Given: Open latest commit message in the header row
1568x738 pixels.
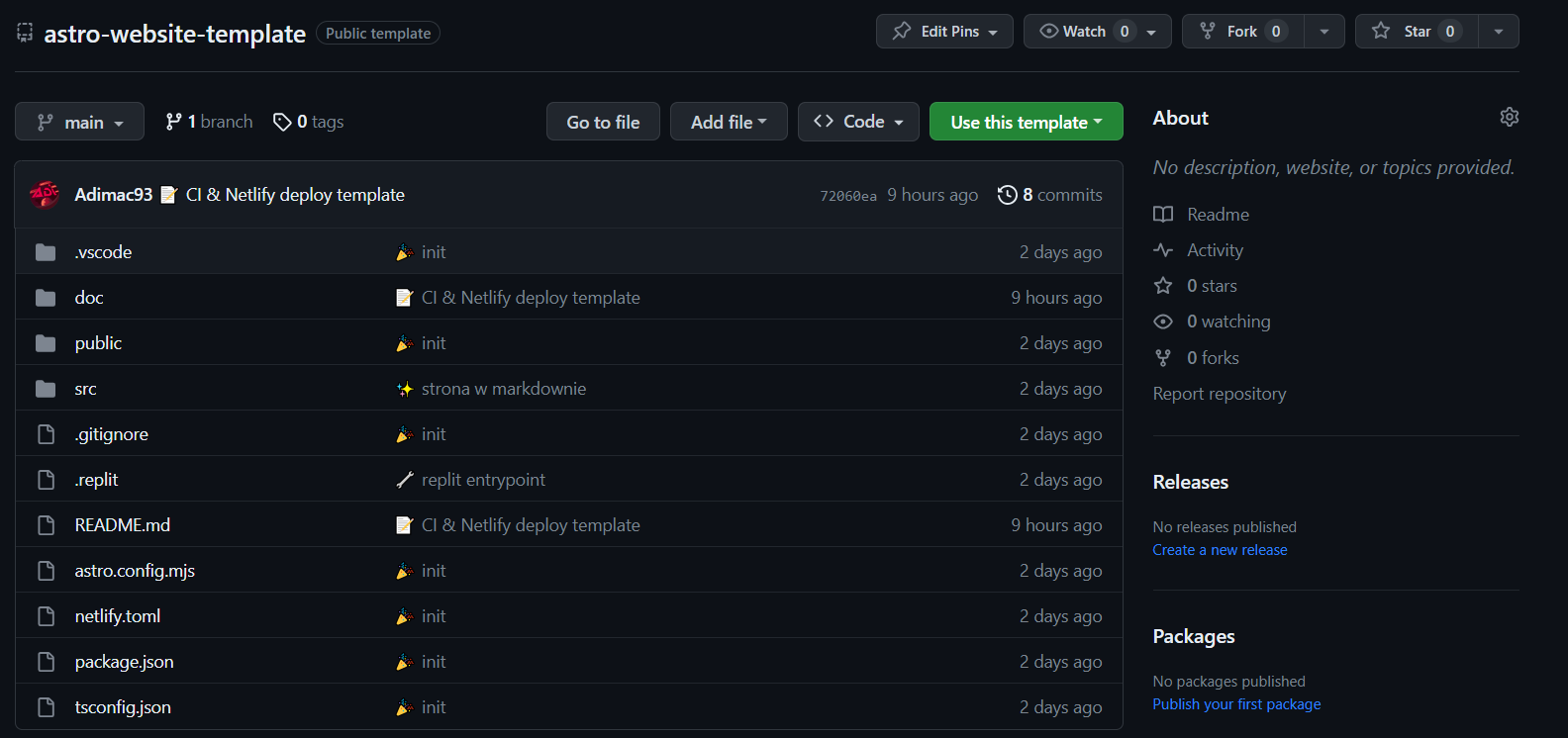Looking at the screenshot, I should pos(295,195).
